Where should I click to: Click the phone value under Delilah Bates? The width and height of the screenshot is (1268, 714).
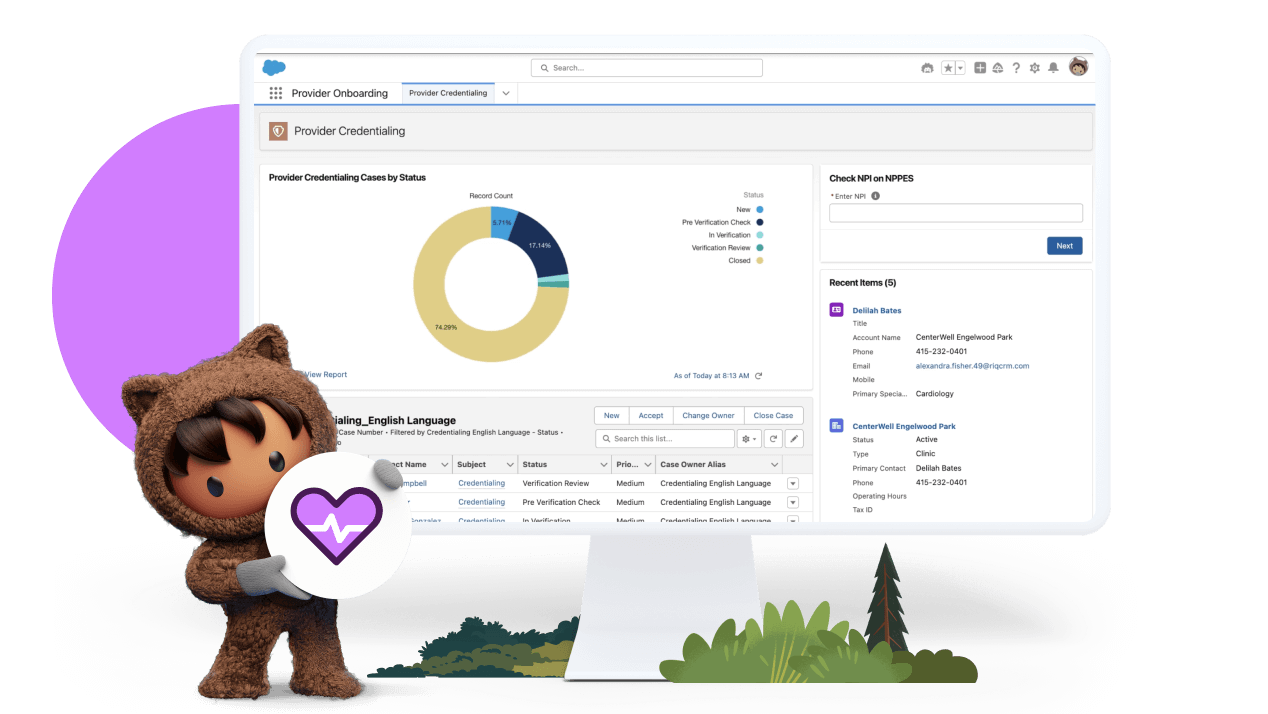click(x=941, y=352)
